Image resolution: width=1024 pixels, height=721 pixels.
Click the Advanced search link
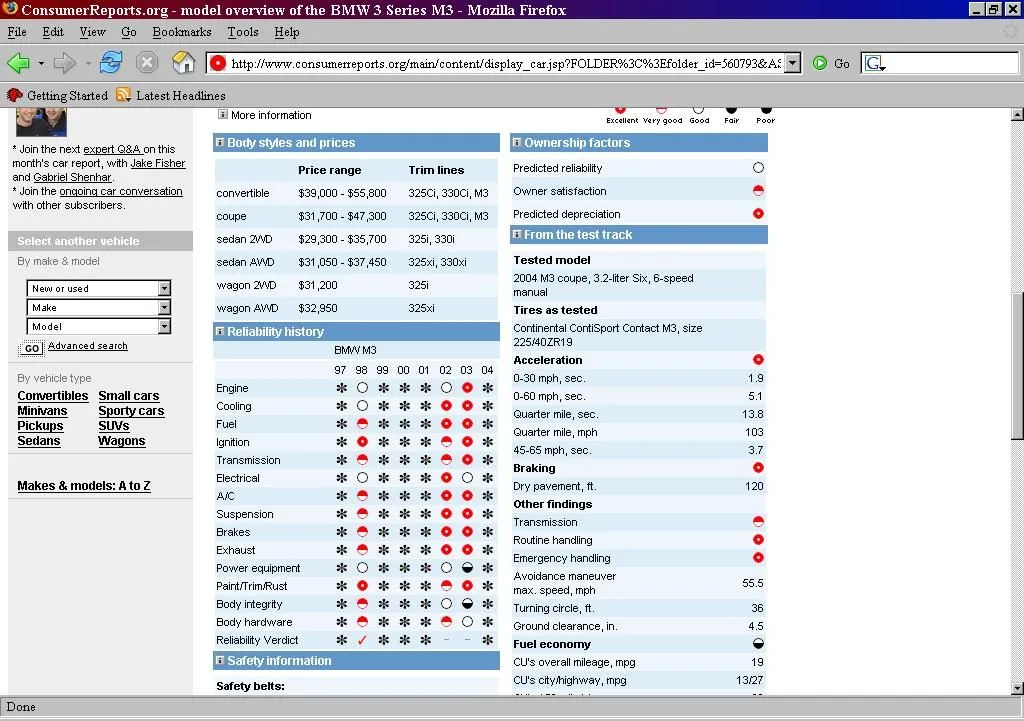point(88,346)
